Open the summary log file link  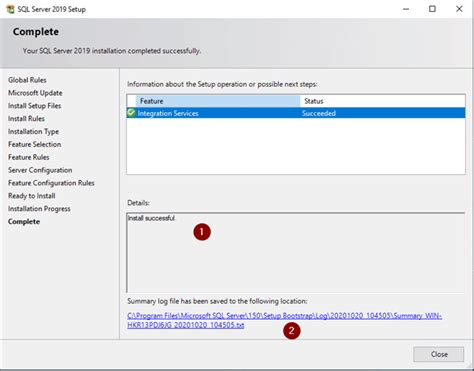(285, 320)
